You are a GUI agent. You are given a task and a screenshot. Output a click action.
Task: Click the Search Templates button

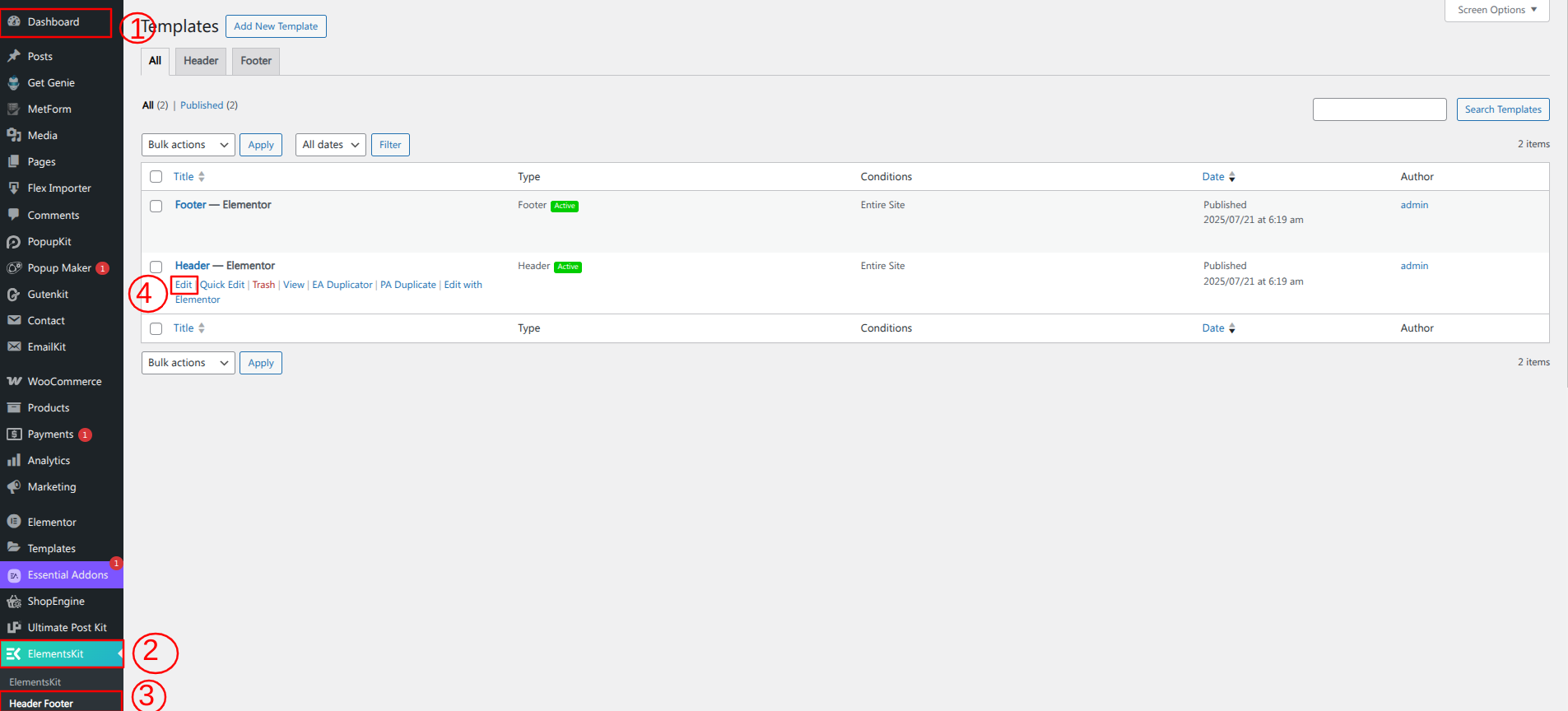(1503, 109)
